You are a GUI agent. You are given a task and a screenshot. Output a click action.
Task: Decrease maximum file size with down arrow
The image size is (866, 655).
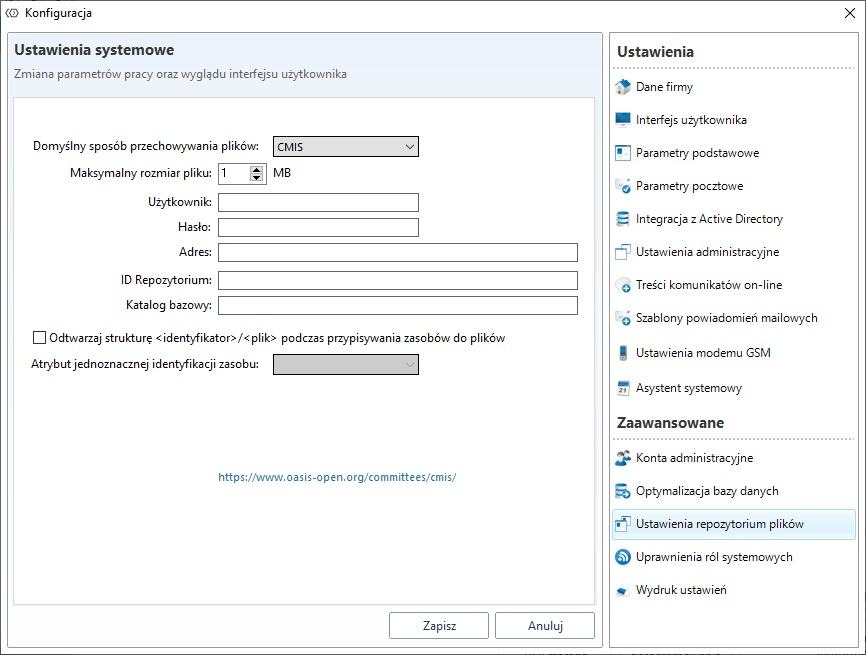256,178
